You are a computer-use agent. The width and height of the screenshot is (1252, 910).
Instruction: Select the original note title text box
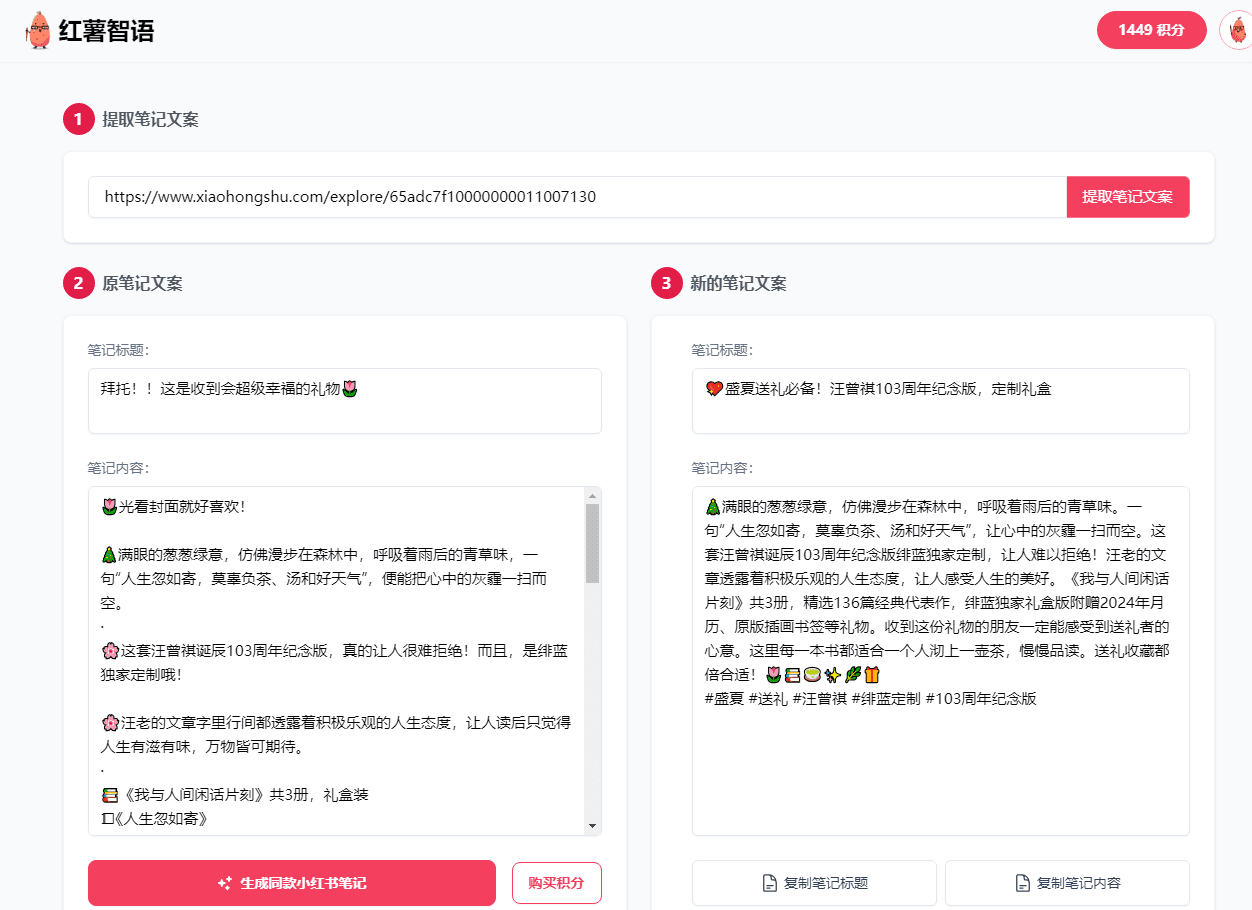[x=343, y=399]
